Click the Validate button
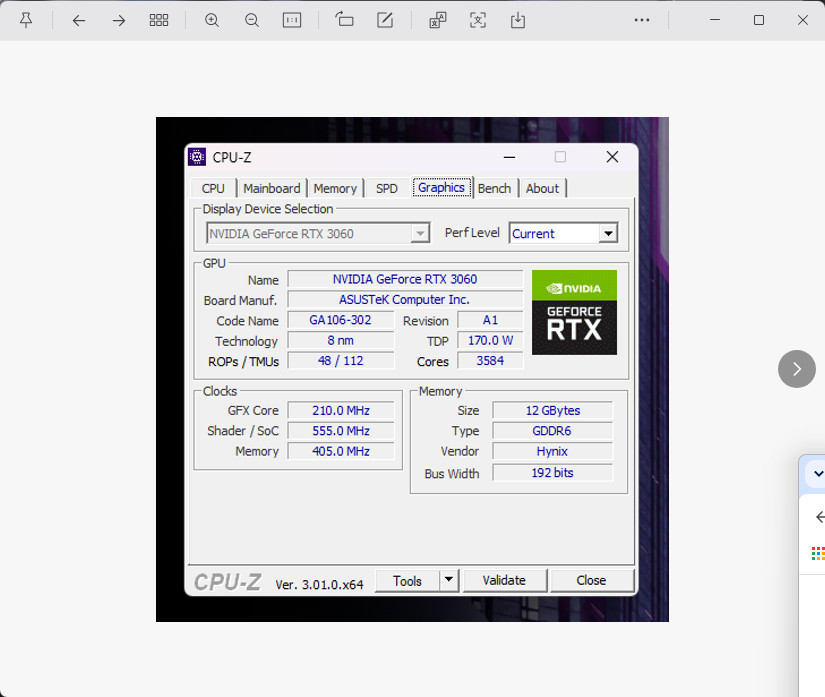The image size is (825, 697). [504, 580]
